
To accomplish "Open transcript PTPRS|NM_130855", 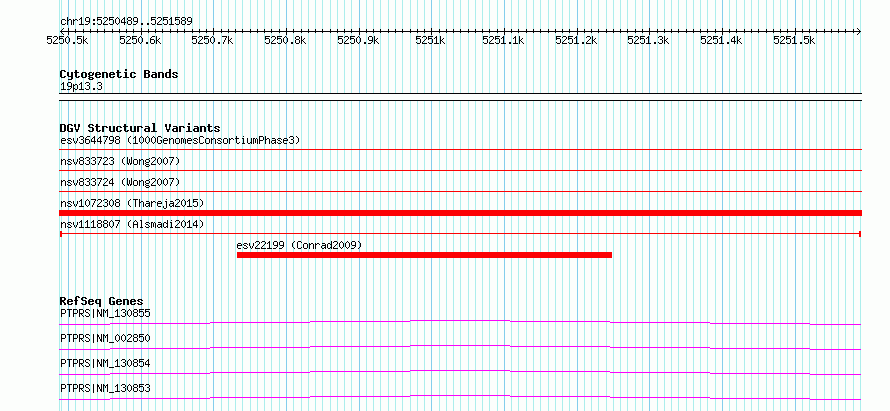I will pyautogui.click(x=105, y=313).
